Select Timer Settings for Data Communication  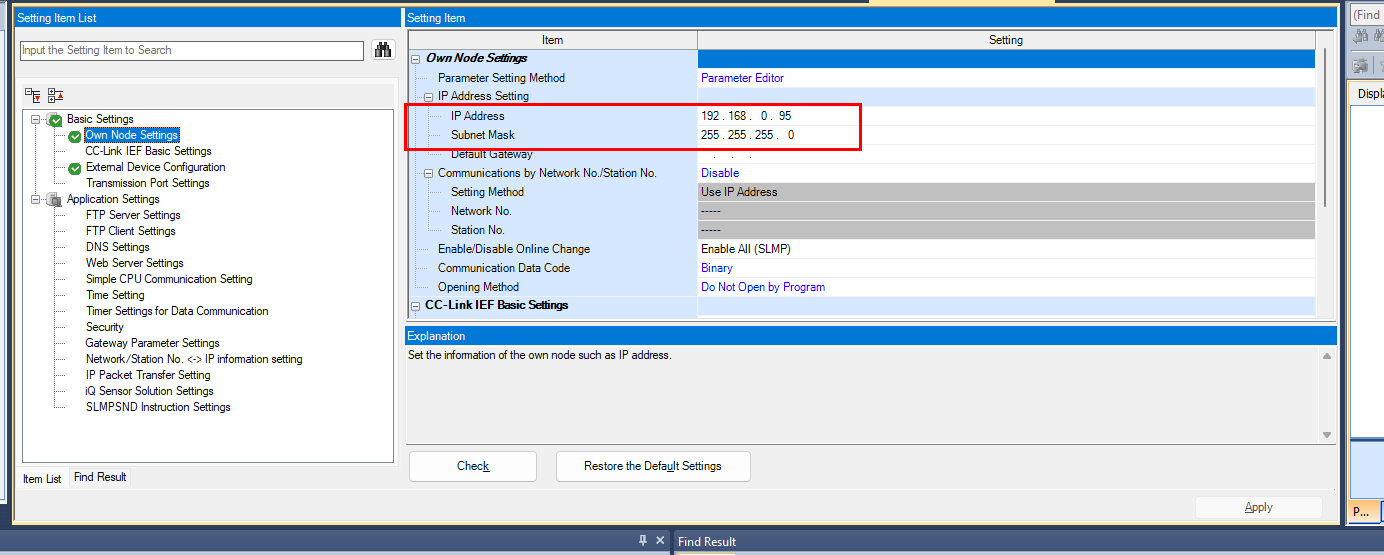[x=177, y=312]
